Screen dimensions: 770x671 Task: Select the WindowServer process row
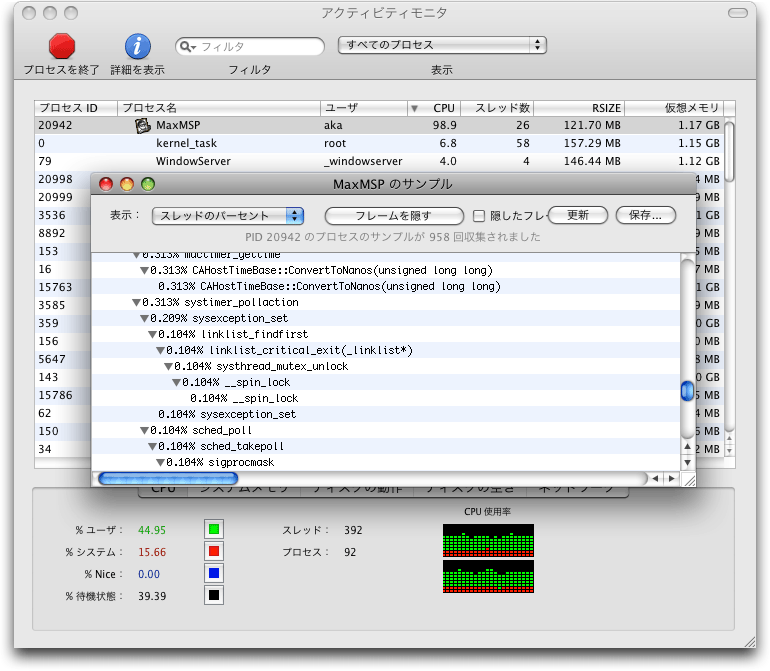pos(379,161)
